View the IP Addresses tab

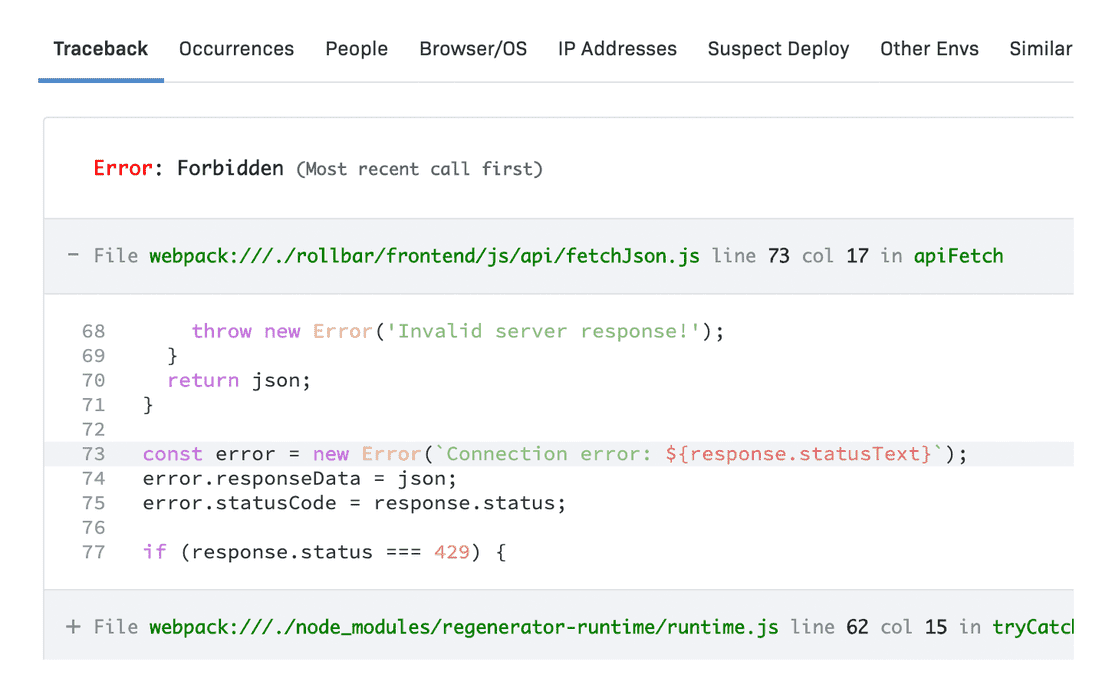pos(617,49)
